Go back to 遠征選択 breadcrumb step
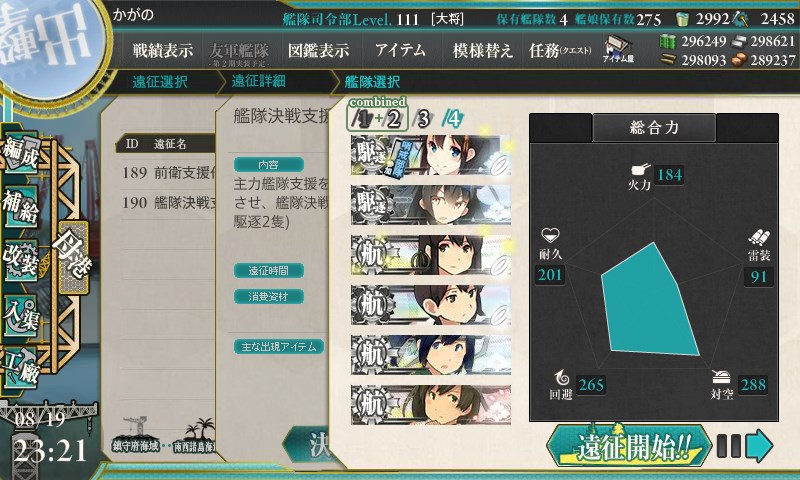 click(x=160, y=82)
